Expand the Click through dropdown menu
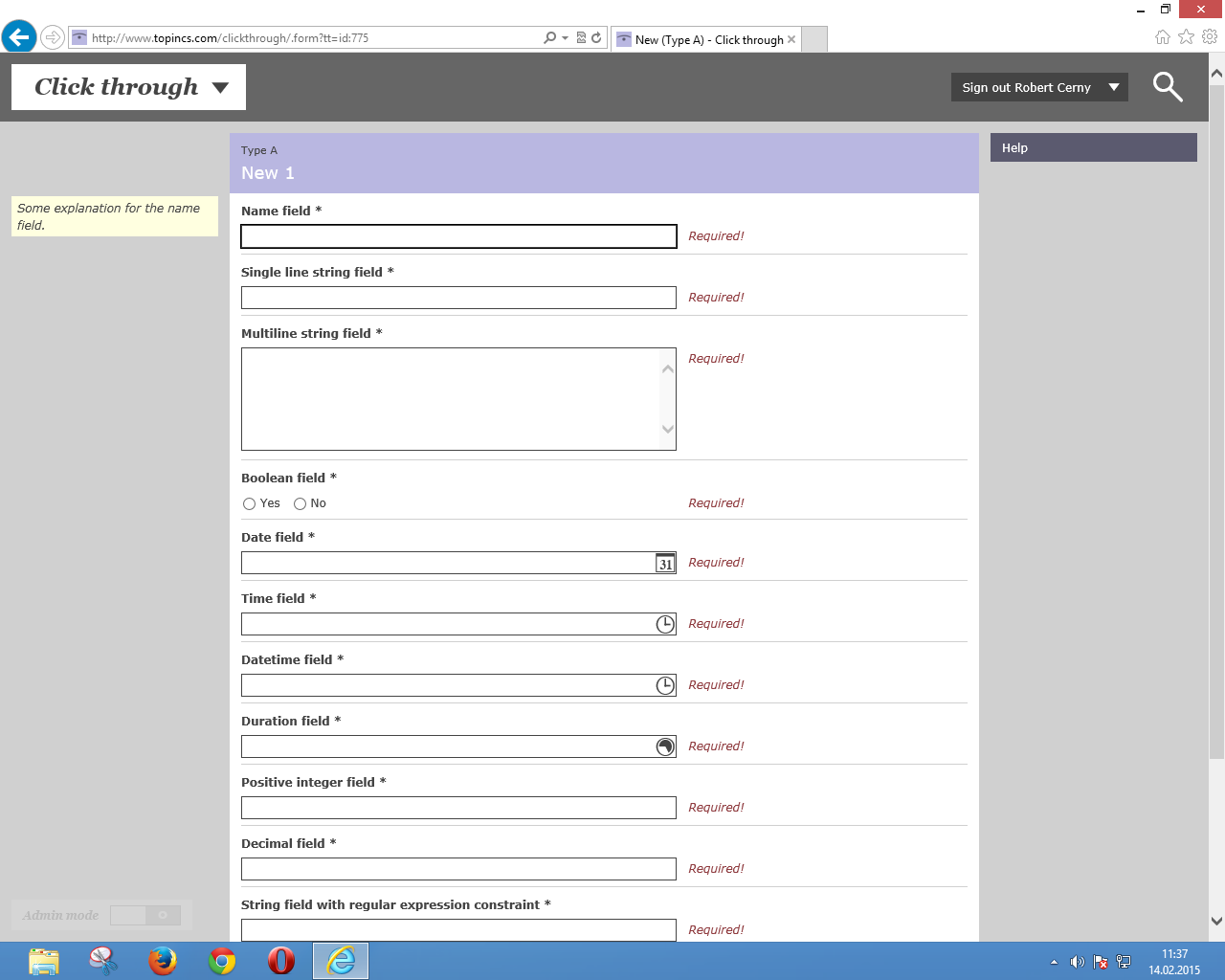This screenshot has width=1225, height=980. tap(220, 88)
